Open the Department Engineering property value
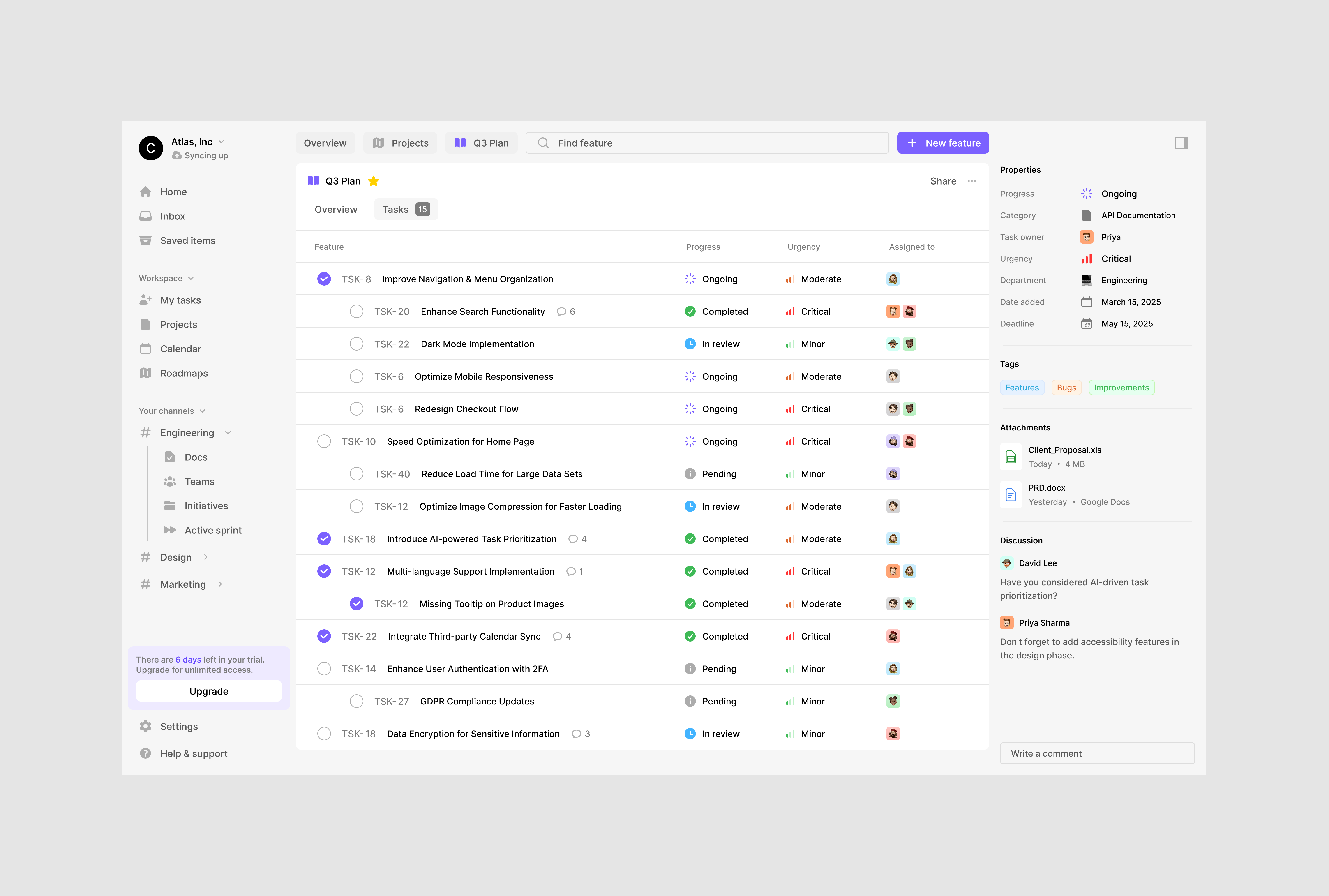This screenshot has width=1329, height=896. pyautogui.click(x=1114, y=281)
